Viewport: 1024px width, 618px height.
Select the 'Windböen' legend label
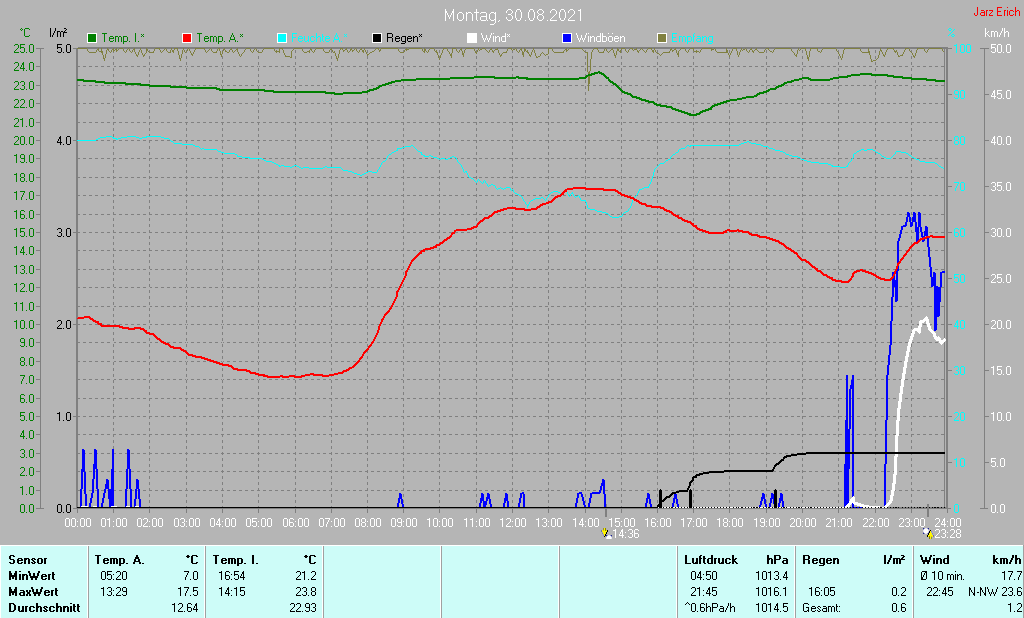pos(600,39)
